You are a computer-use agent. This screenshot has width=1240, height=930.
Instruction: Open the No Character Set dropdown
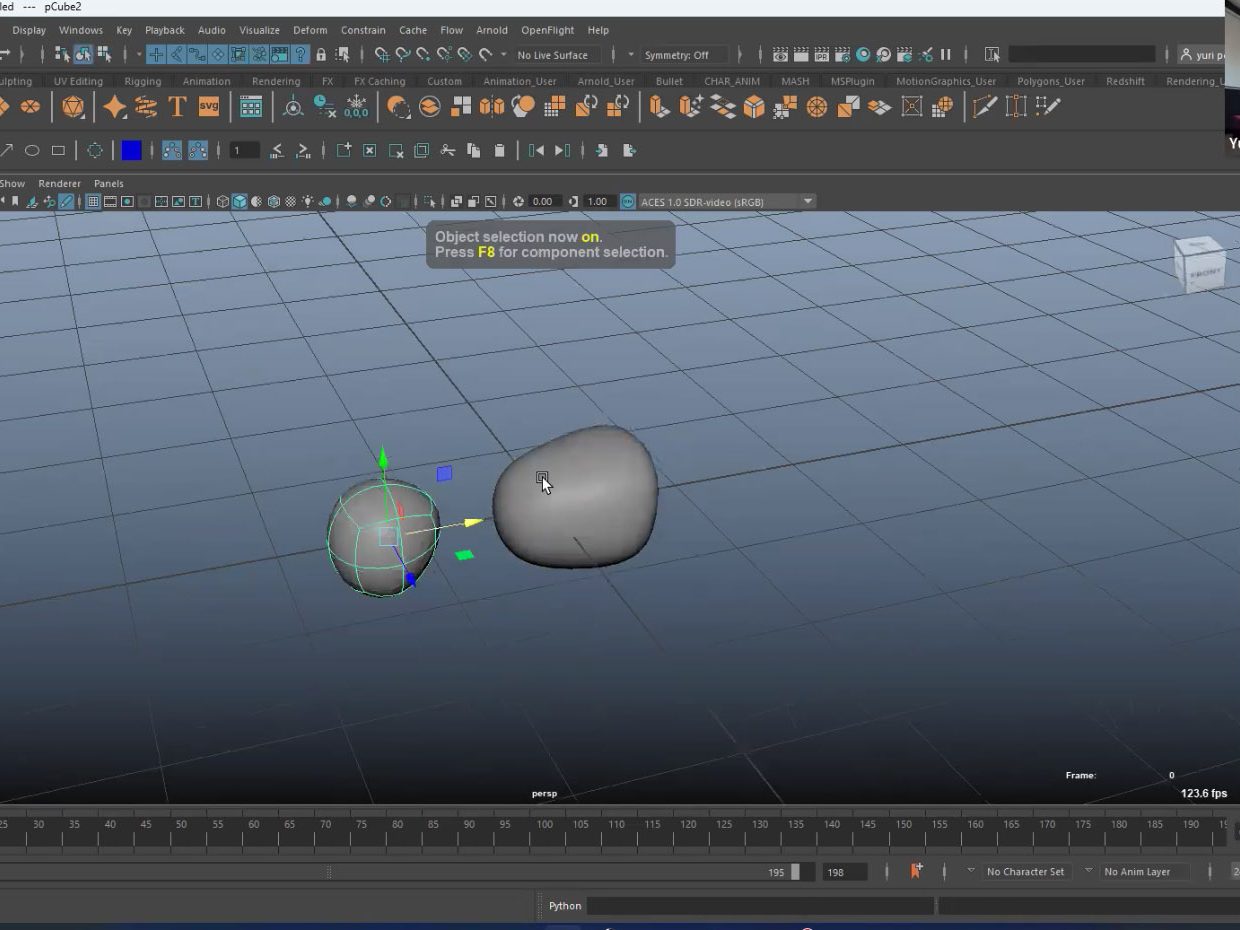1024,872
